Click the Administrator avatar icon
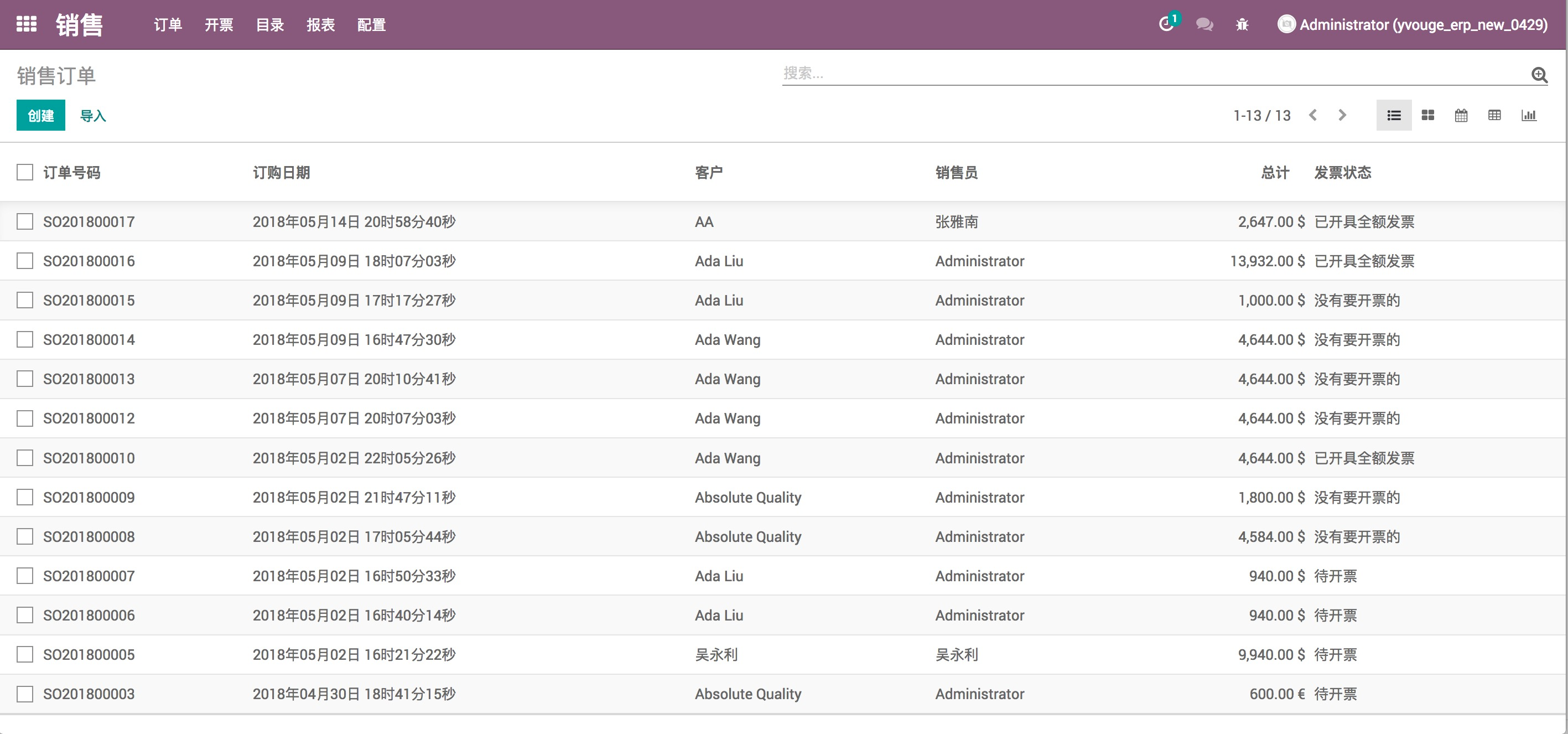Viewport: 1568px width, 734px height. coord(1286,24)
